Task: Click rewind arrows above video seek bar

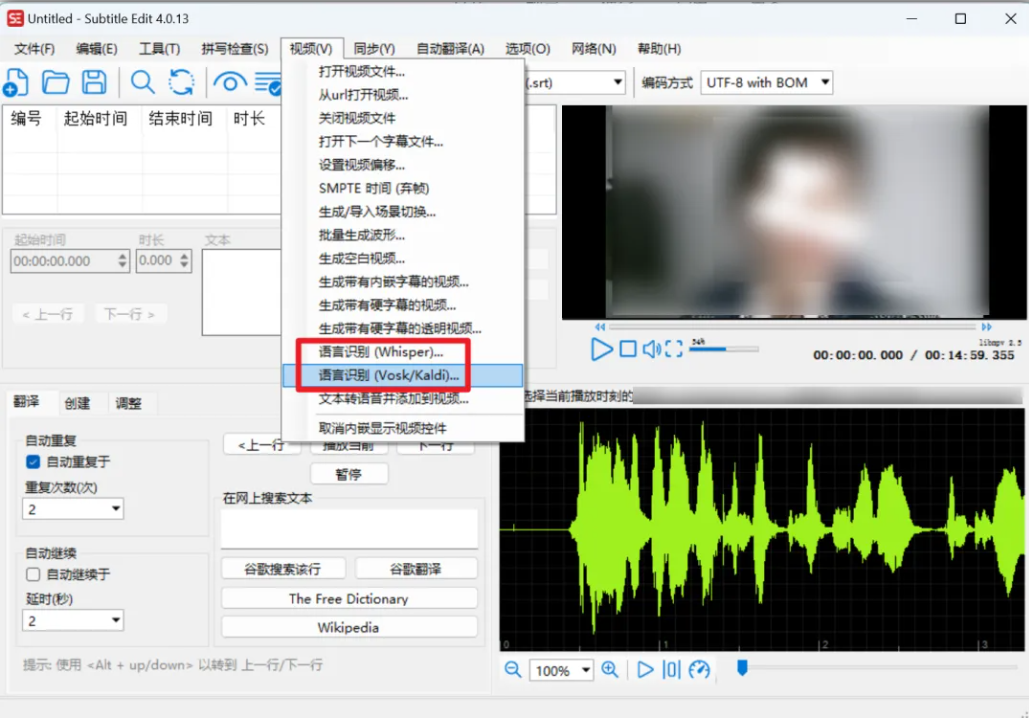Action: pyautogui.click(x=600, y=327)
